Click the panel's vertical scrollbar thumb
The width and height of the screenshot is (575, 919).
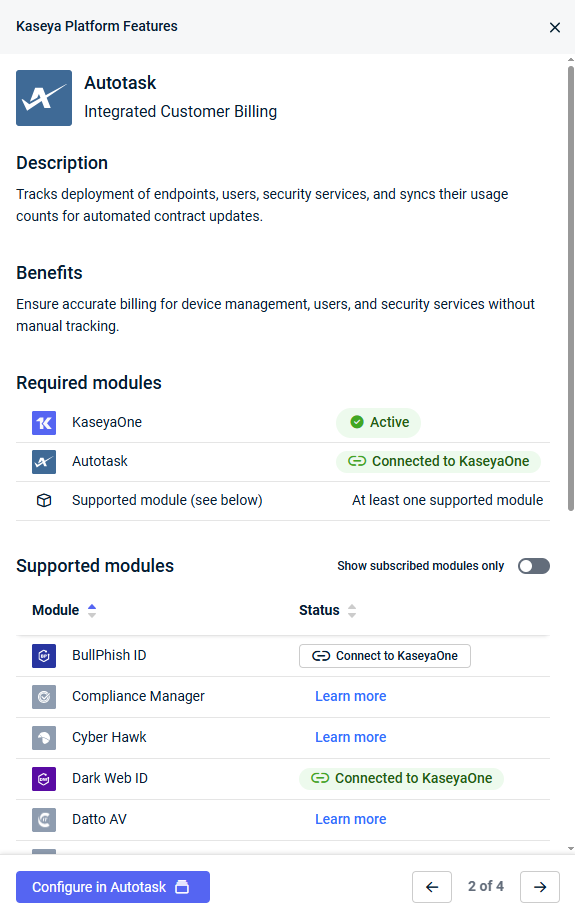click(571, 288)
